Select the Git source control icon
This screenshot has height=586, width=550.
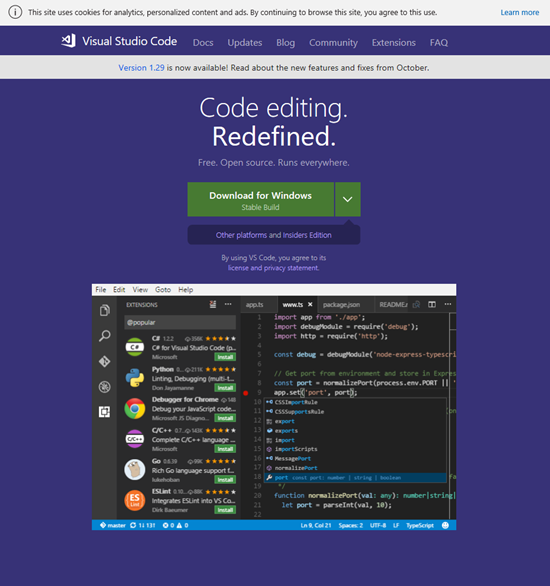pos(105,361)
